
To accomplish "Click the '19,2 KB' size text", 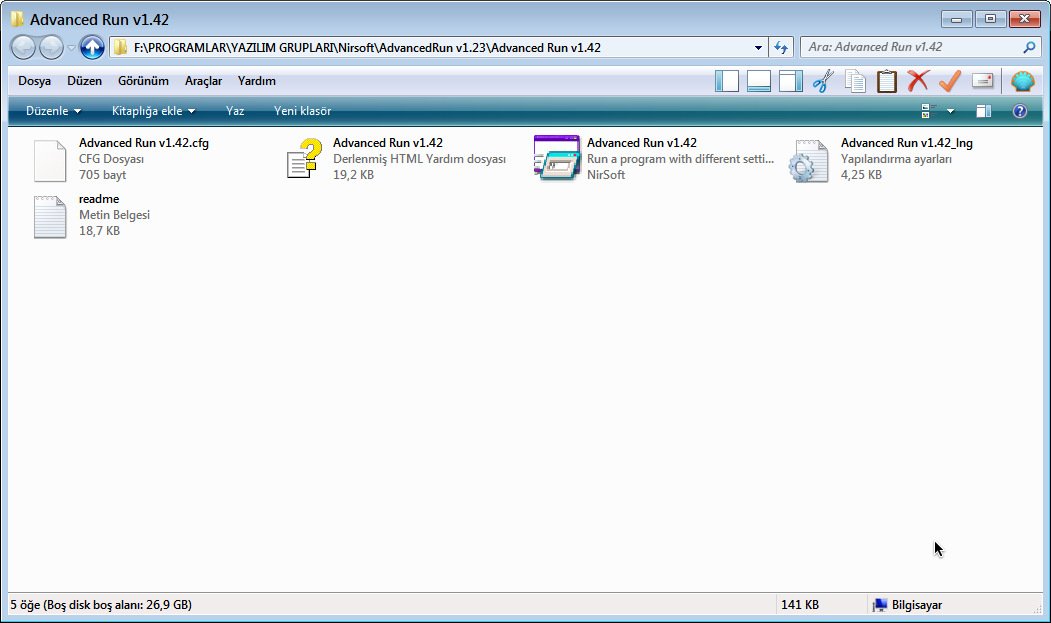I will click(353, 175).
